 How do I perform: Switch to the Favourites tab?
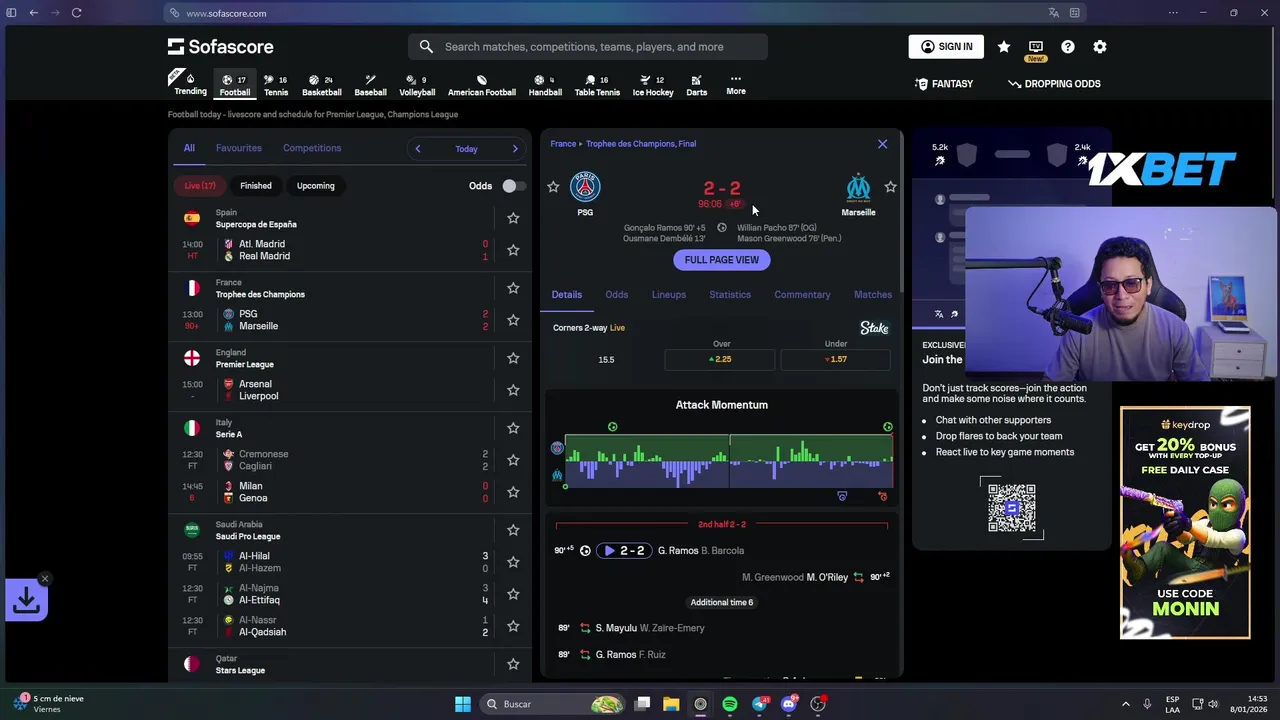pyautogui.click(x=239, y=148)
